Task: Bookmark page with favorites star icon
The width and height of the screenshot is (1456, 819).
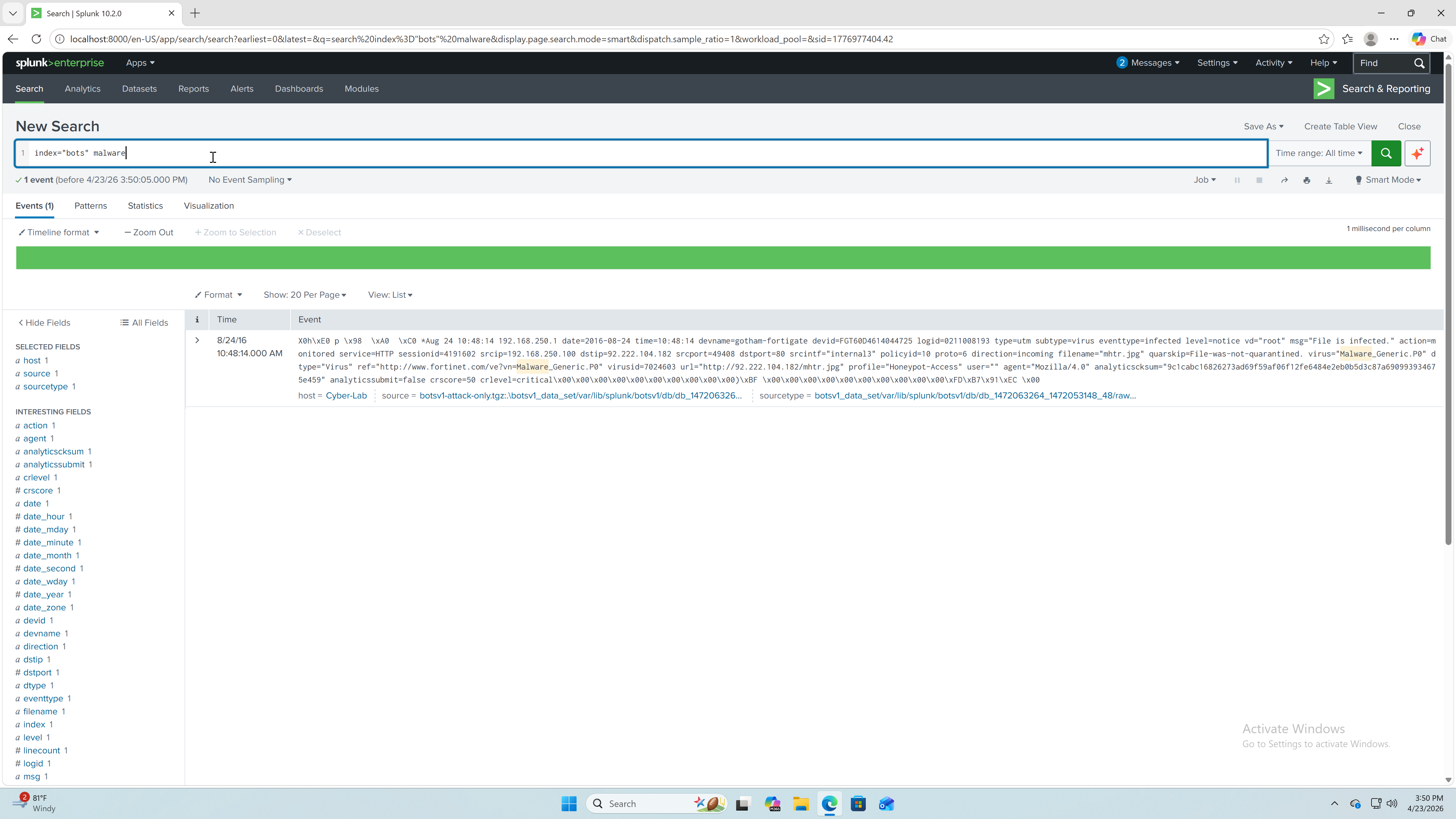Action: 1324,39
